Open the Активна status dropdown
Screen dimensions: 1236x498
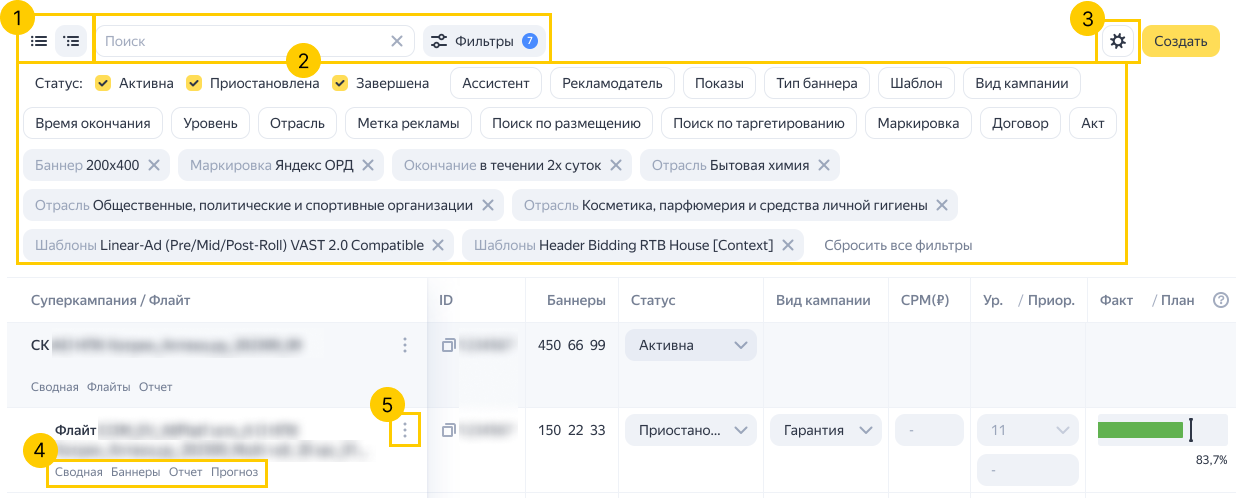point(690,345)
